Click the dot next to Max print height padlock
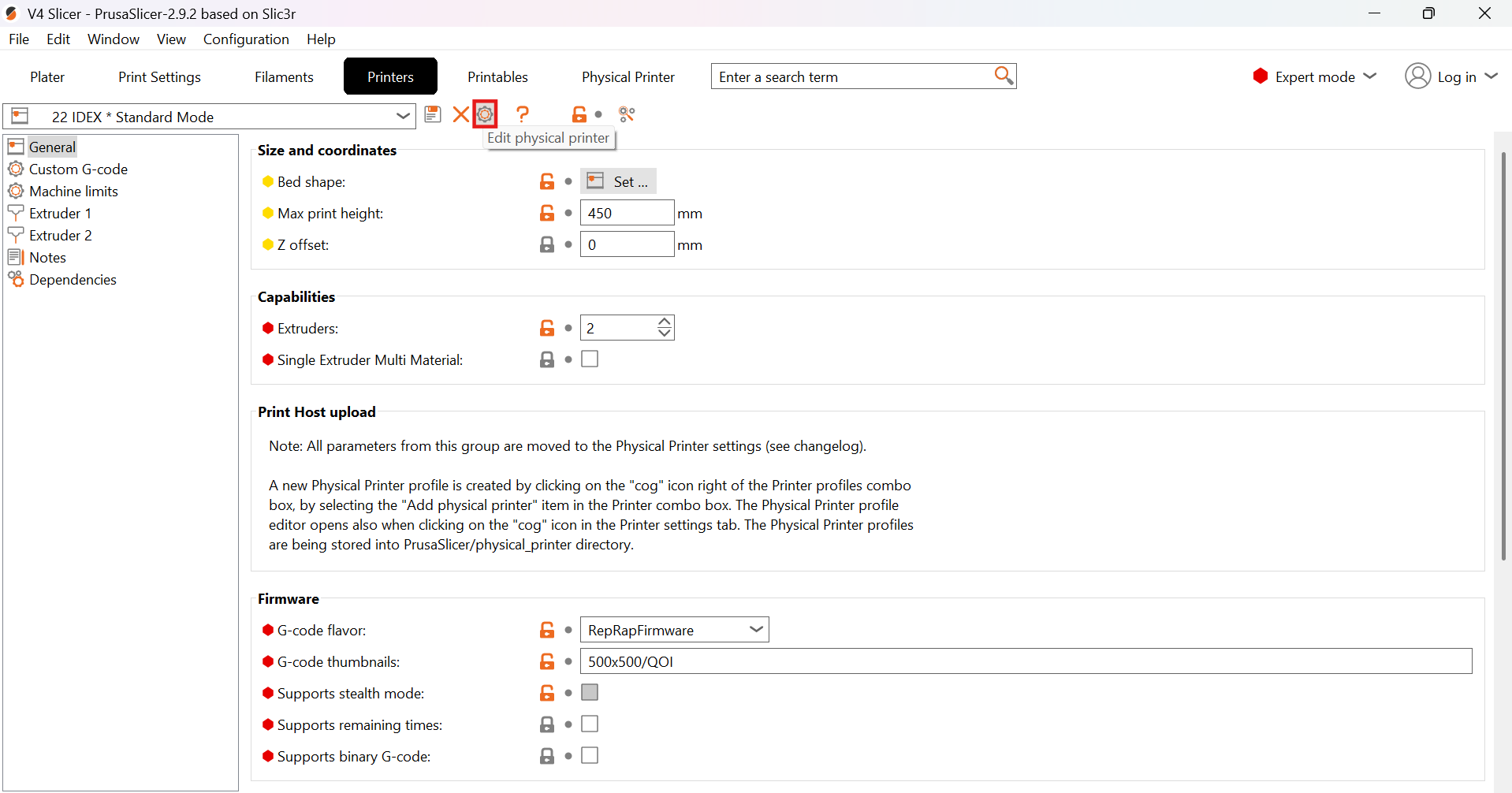Image resolution: width=1512 pixels, height=793 pixels. point(568,213)
